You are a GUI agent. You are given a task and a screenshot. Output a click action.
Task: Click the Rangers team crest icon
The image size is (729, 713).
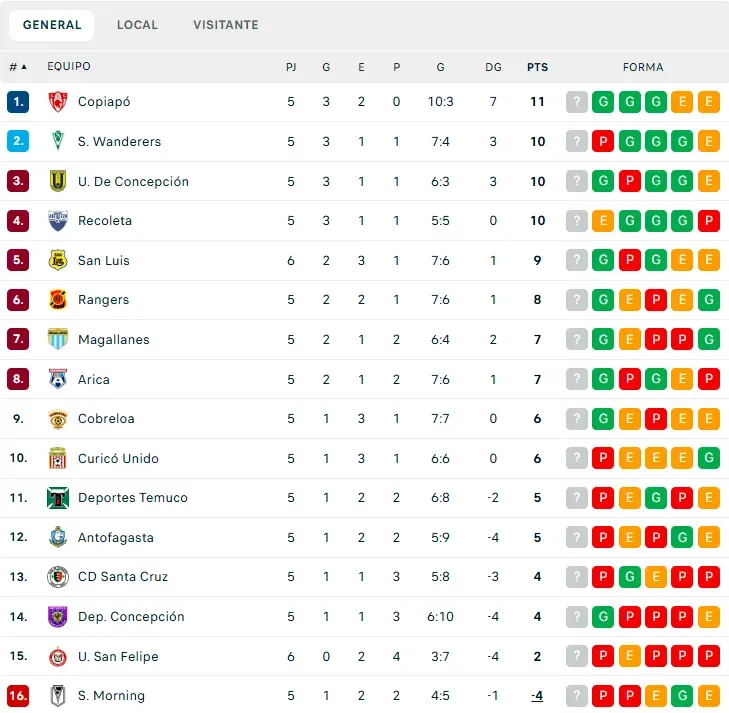pos(58,300)
